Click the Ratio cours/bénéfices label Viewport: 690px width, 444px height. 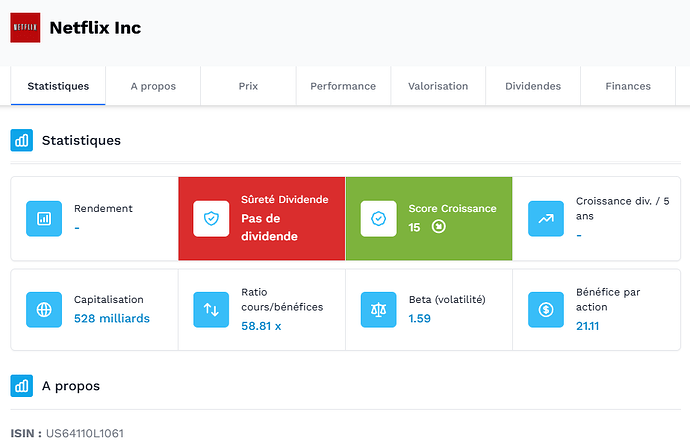click(282, 300)
